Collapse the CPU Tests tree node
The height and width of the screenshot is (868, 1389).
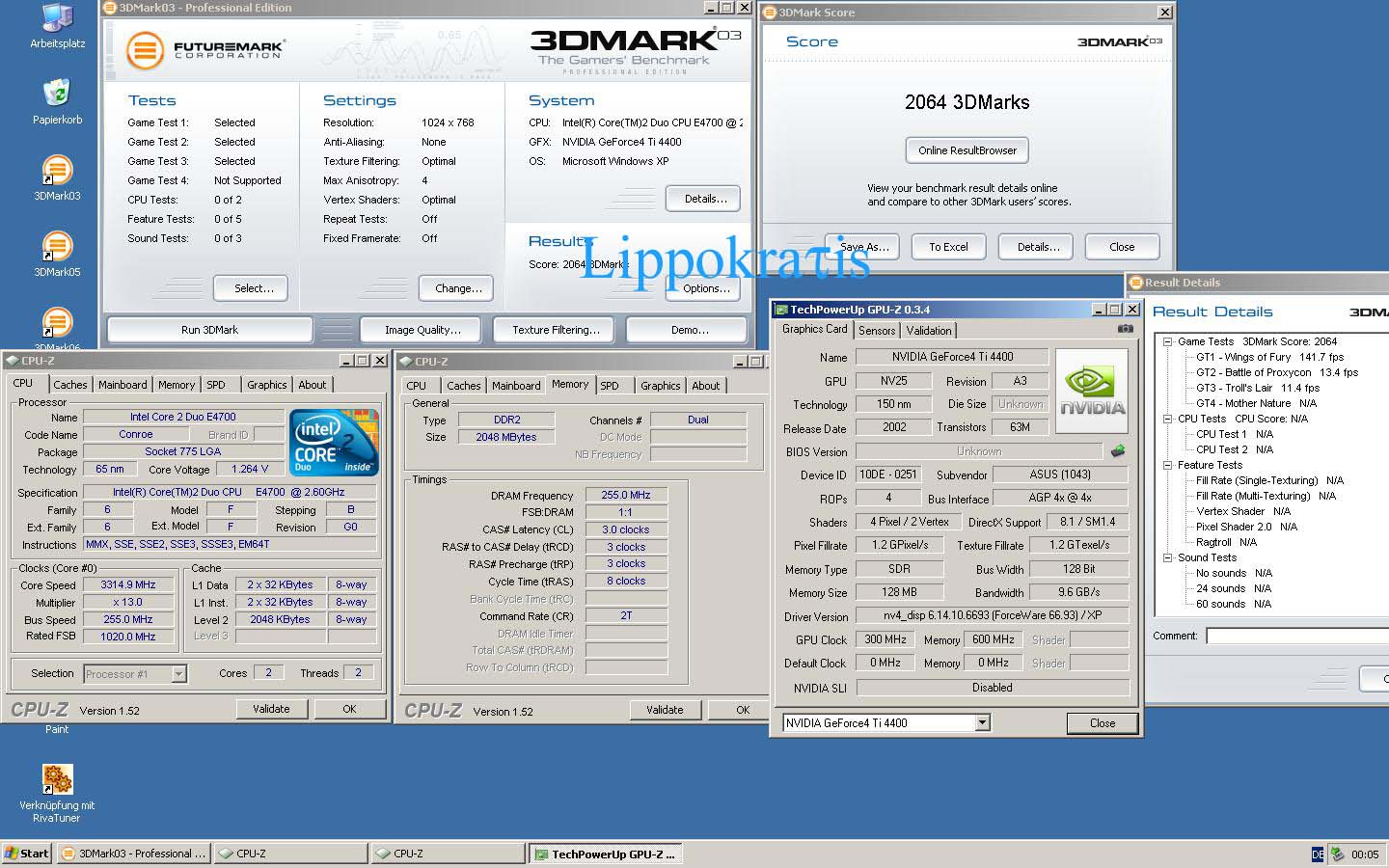(x=1167, y=419)
